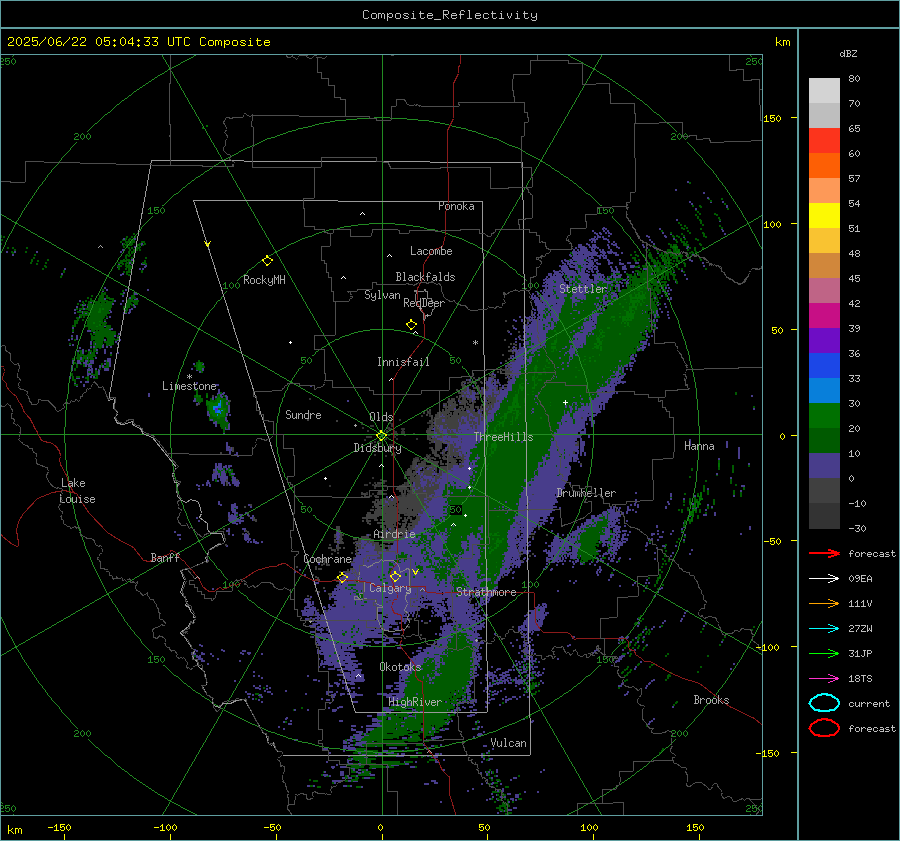
Task: Click the red 65-60 dBZ swatch
Action: coord(824,141)
